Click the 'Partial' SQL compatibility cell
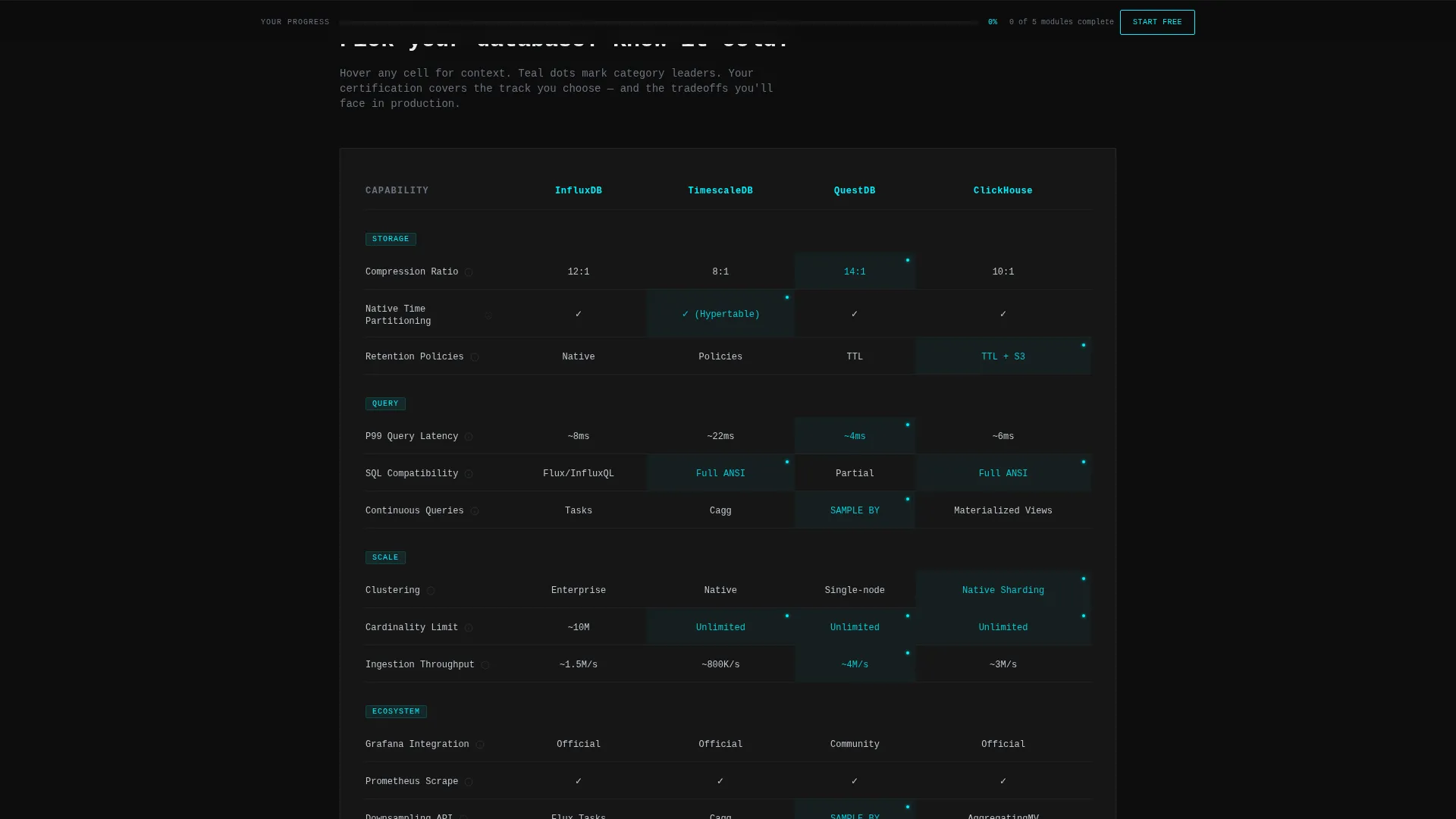Screen dimensions: 1456x819 tap(855, 473)
